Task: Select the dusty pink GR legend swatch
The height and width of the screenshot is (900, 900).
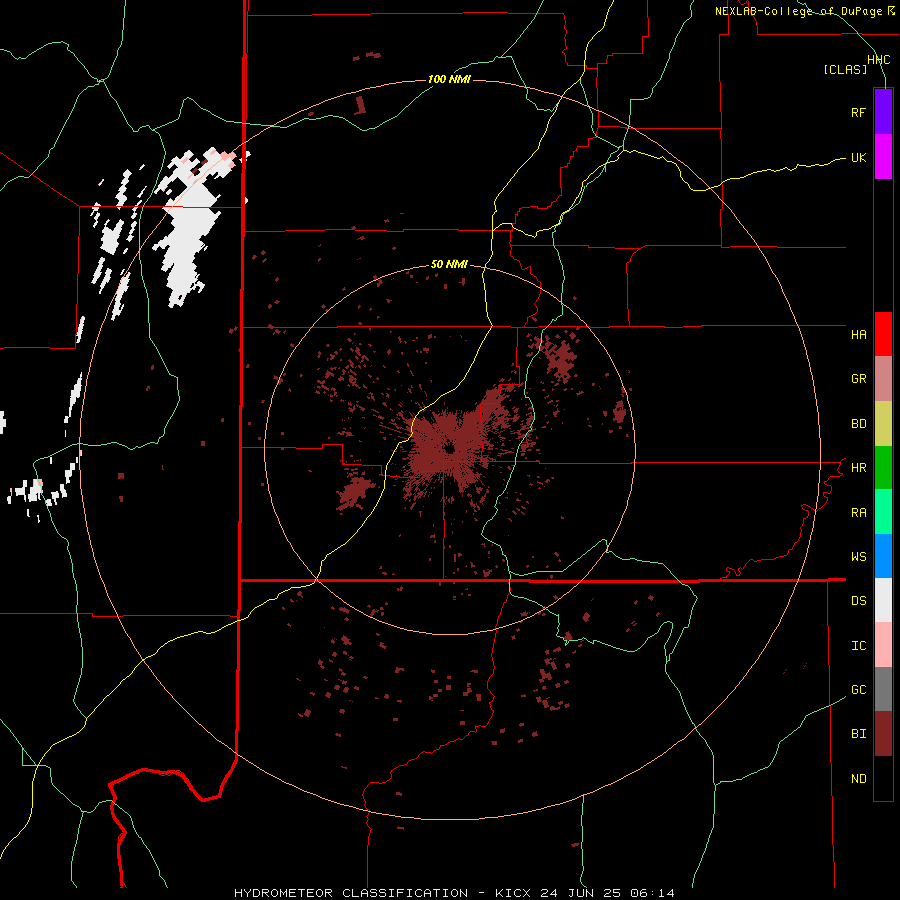Action: [x=883, y=379]
